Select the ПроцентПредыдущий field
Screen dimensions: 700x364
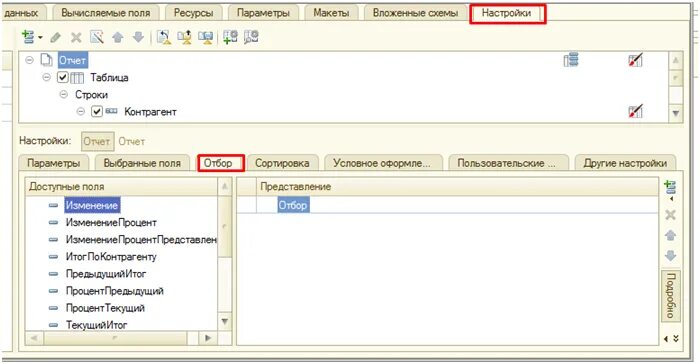click(x=115, y=291)
